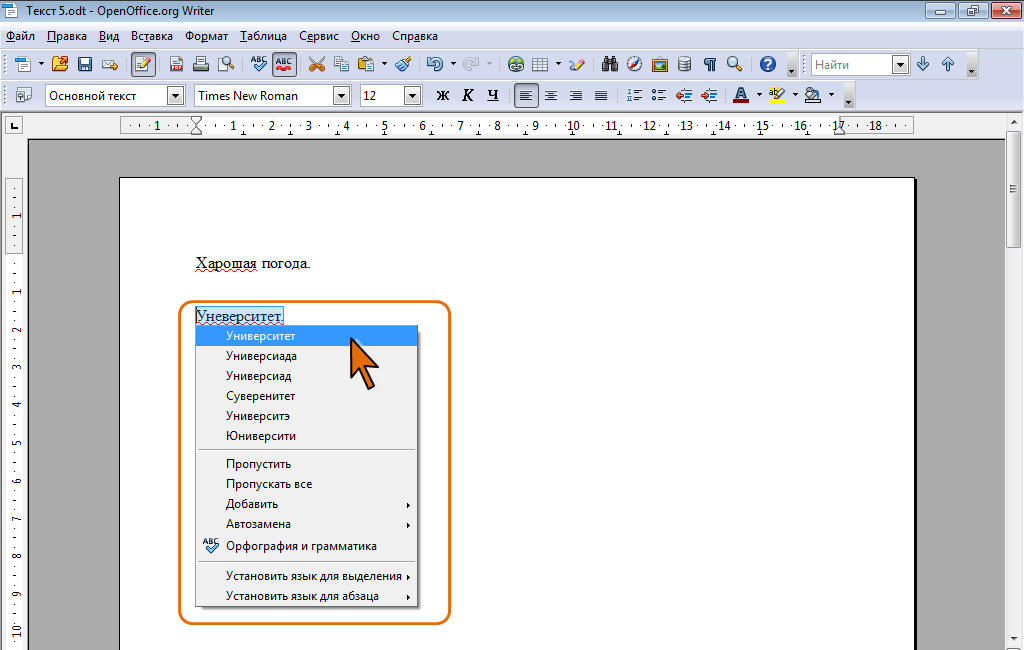The image size is (1024, 650).
Task: Increase the paragraph indent
Action: tap(709, 95)
